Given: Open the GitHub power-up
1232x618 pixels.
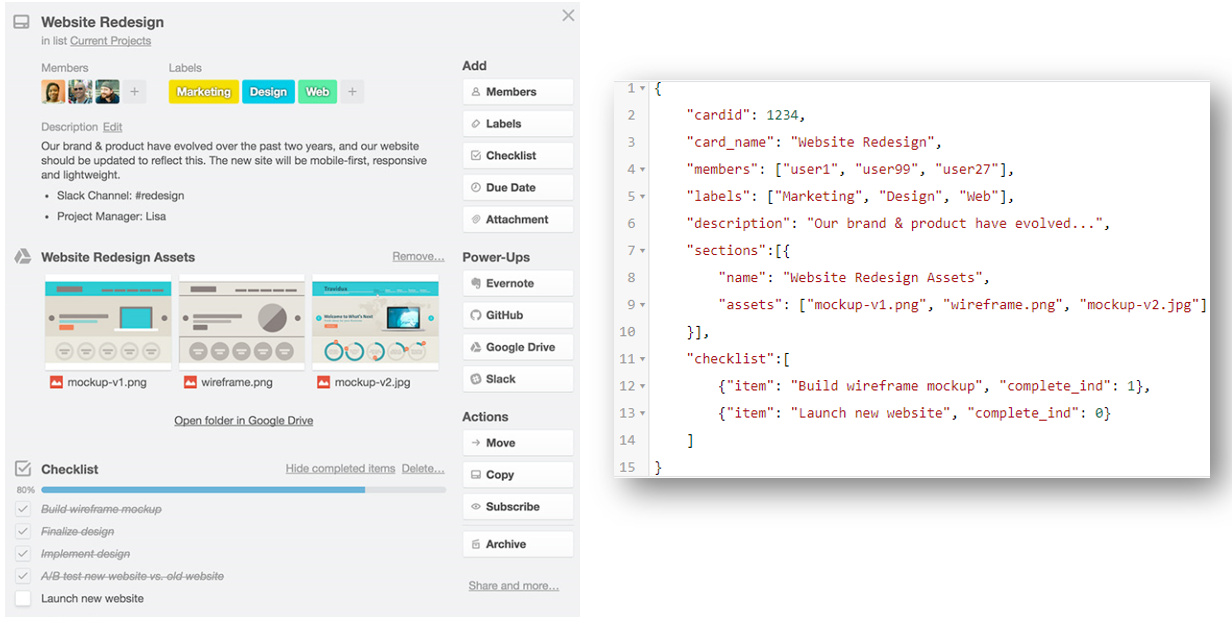Looking at the screenshot, I should pyautogui.click(x=517, y=315).
